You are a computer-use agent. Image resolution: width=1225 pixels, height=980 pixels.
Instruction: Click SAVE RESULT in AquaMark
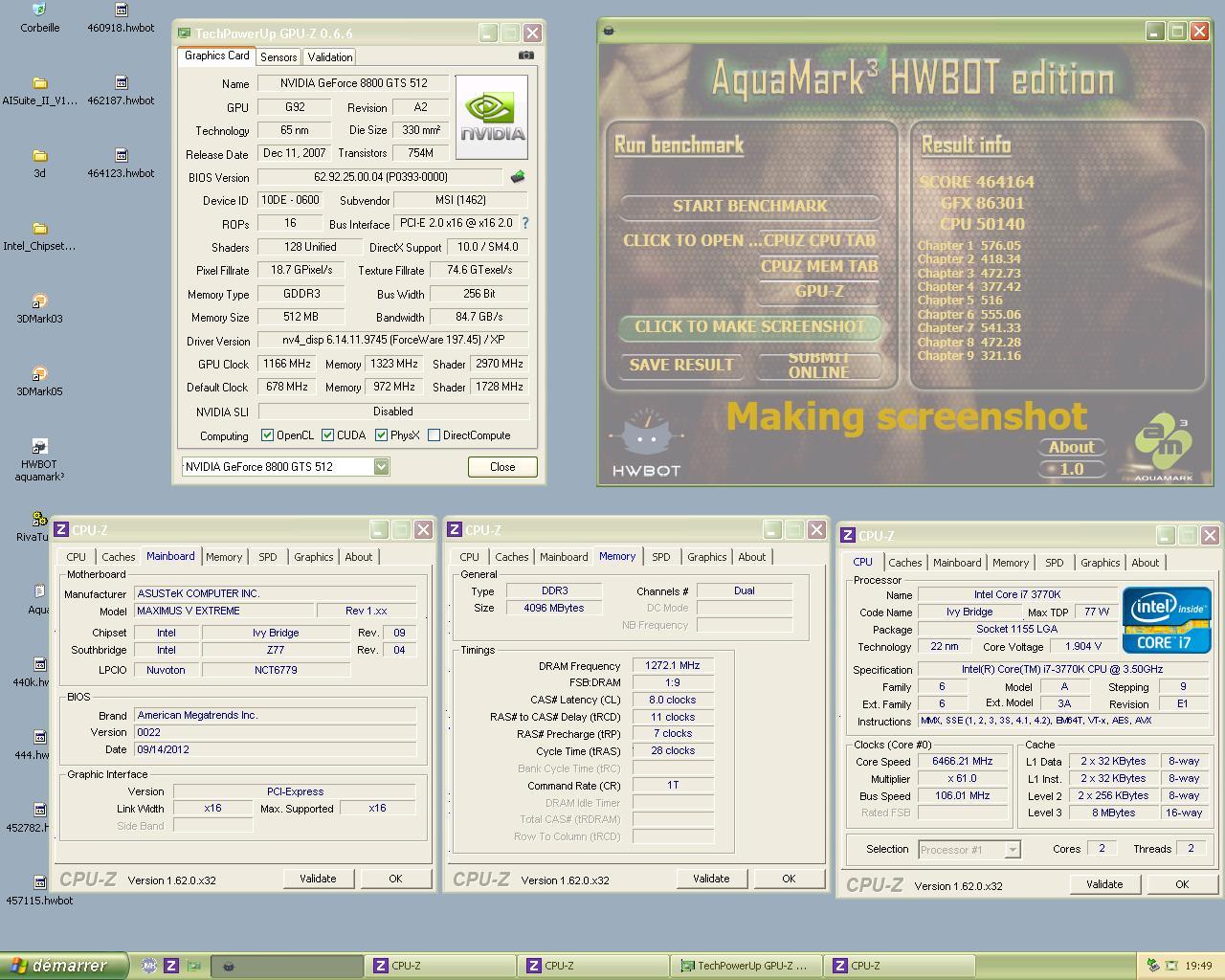681,365
